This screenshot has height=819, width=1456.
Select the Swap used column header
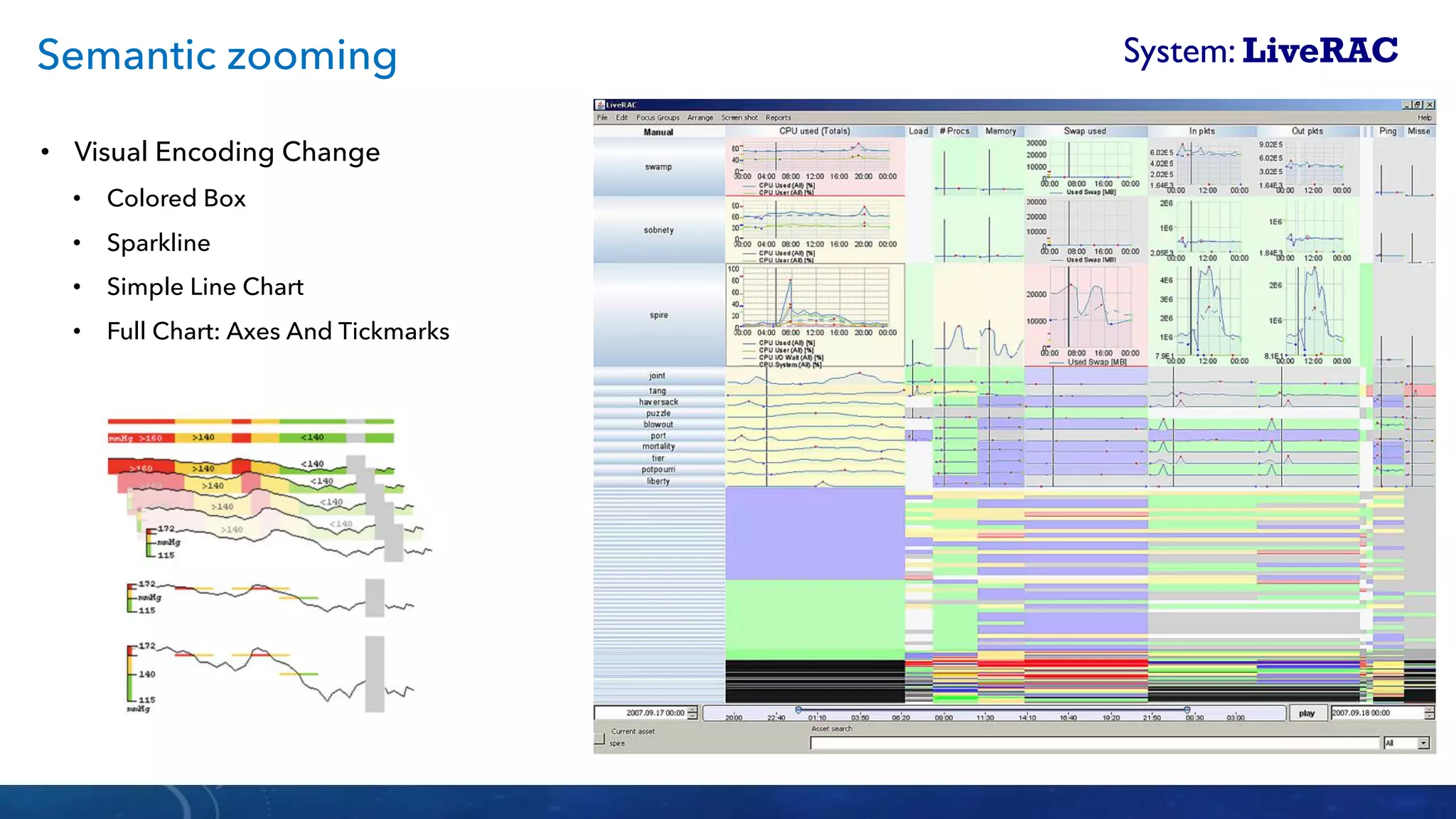[1085, 132]
